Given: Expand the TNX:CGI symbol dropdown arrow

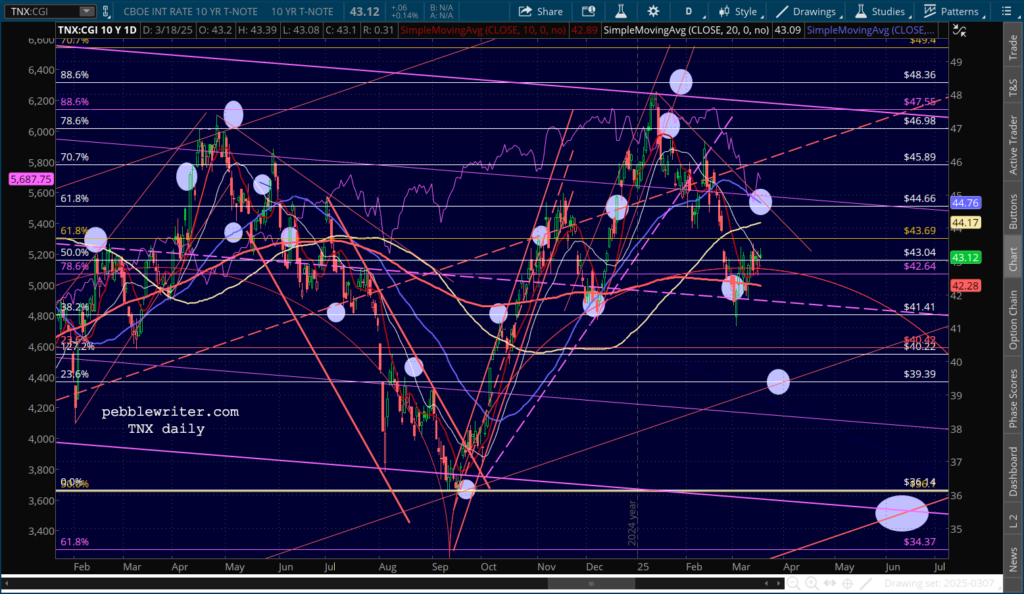Looking at the screenshot, I should click(x=86, y=11).
